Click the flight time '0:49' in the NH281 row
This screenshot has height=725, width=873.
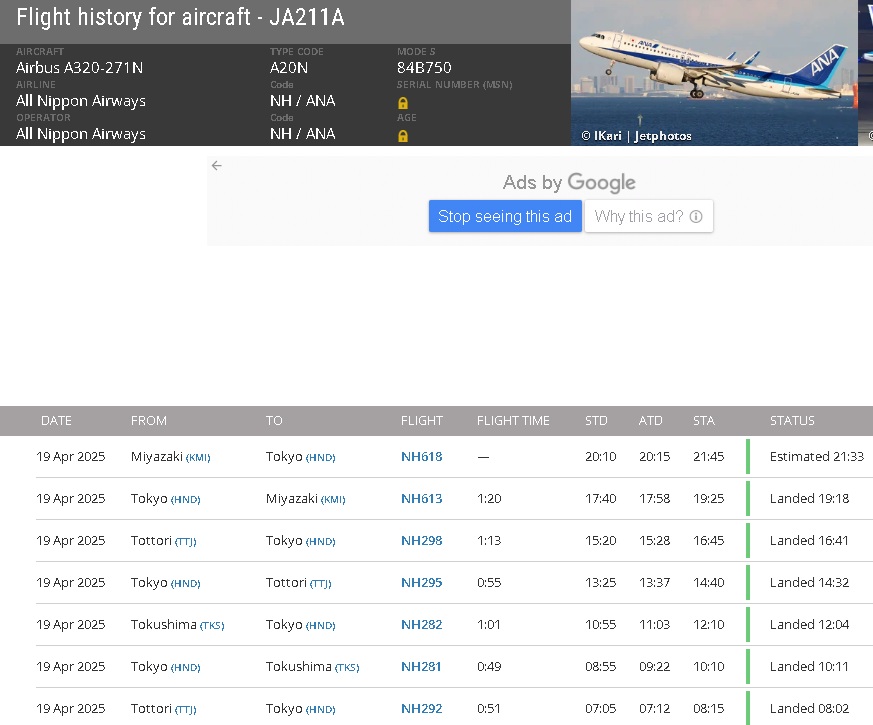(x=489, y=667)
